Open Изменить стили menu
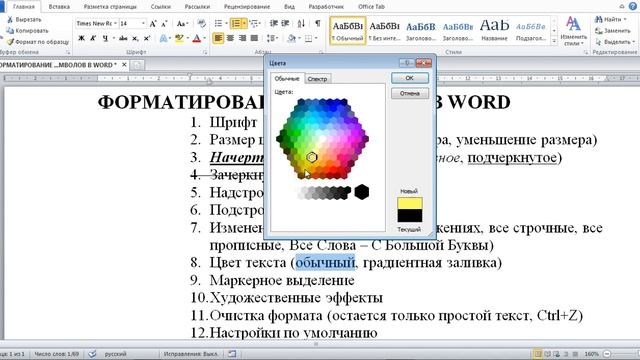The image size is (640, 360). click(573, 31)
